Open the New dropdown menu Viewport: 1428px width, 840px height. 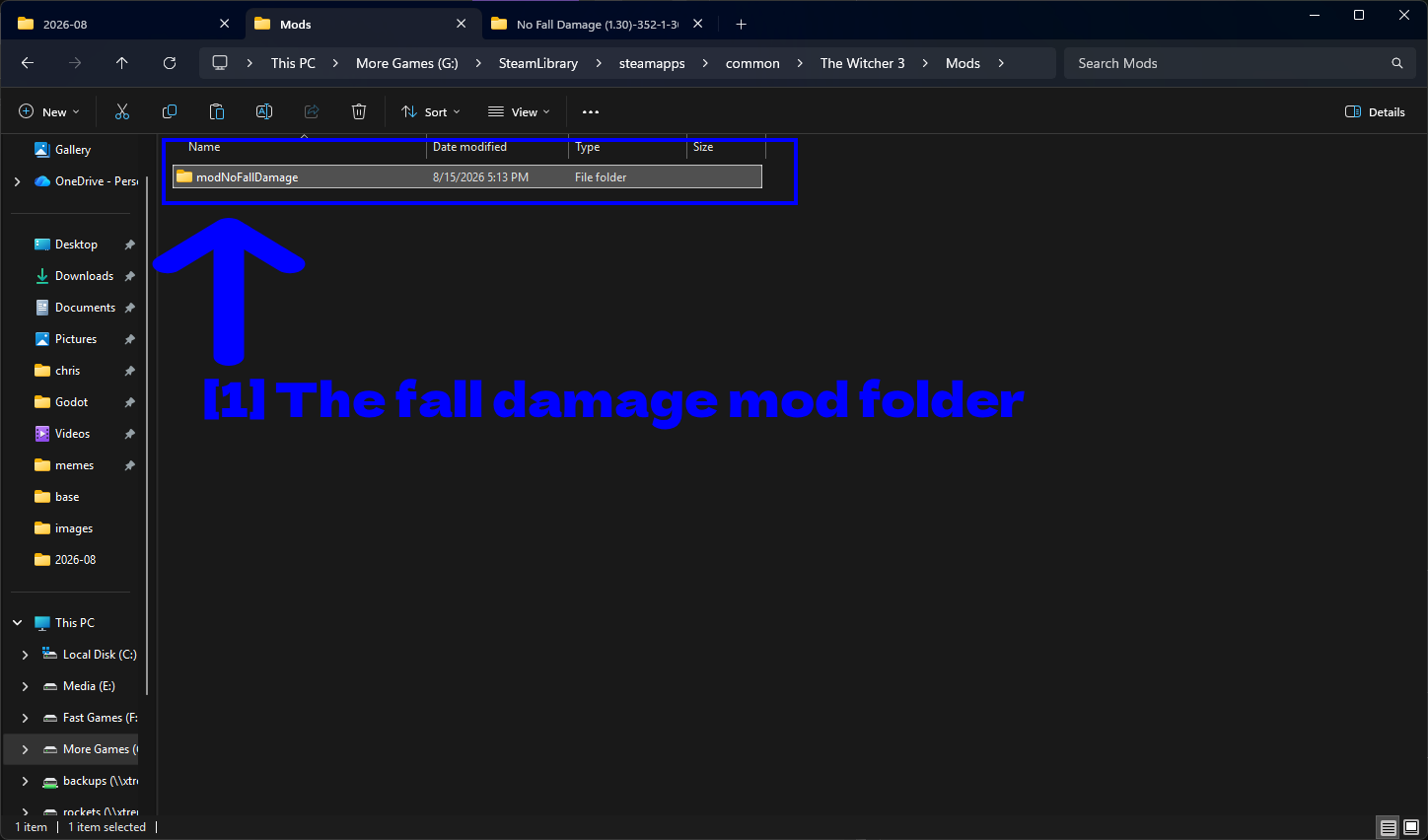49,112
